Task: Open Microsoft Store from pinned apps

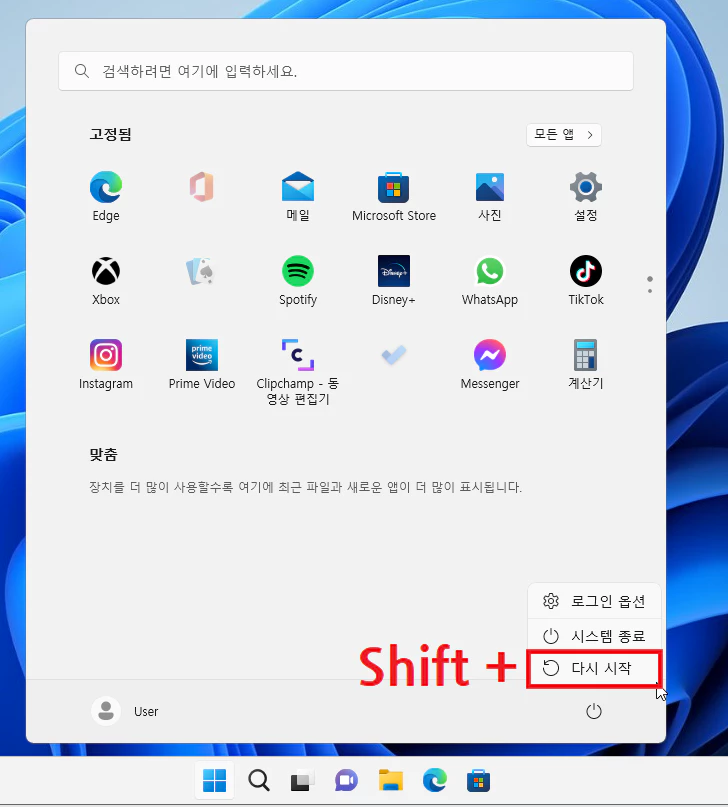Action: click(394, 196)
